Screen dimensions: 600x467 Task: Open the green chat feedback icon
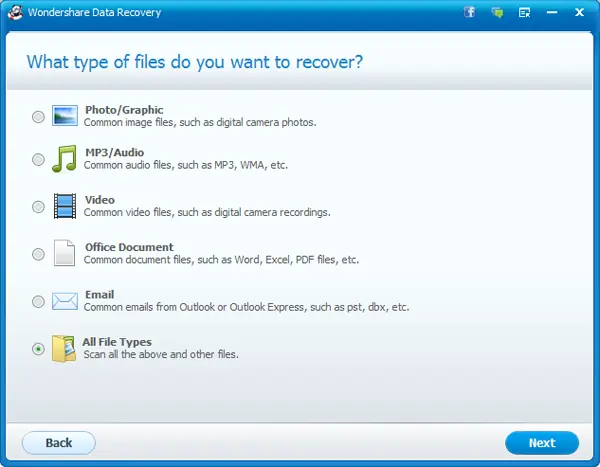(497, 13)
